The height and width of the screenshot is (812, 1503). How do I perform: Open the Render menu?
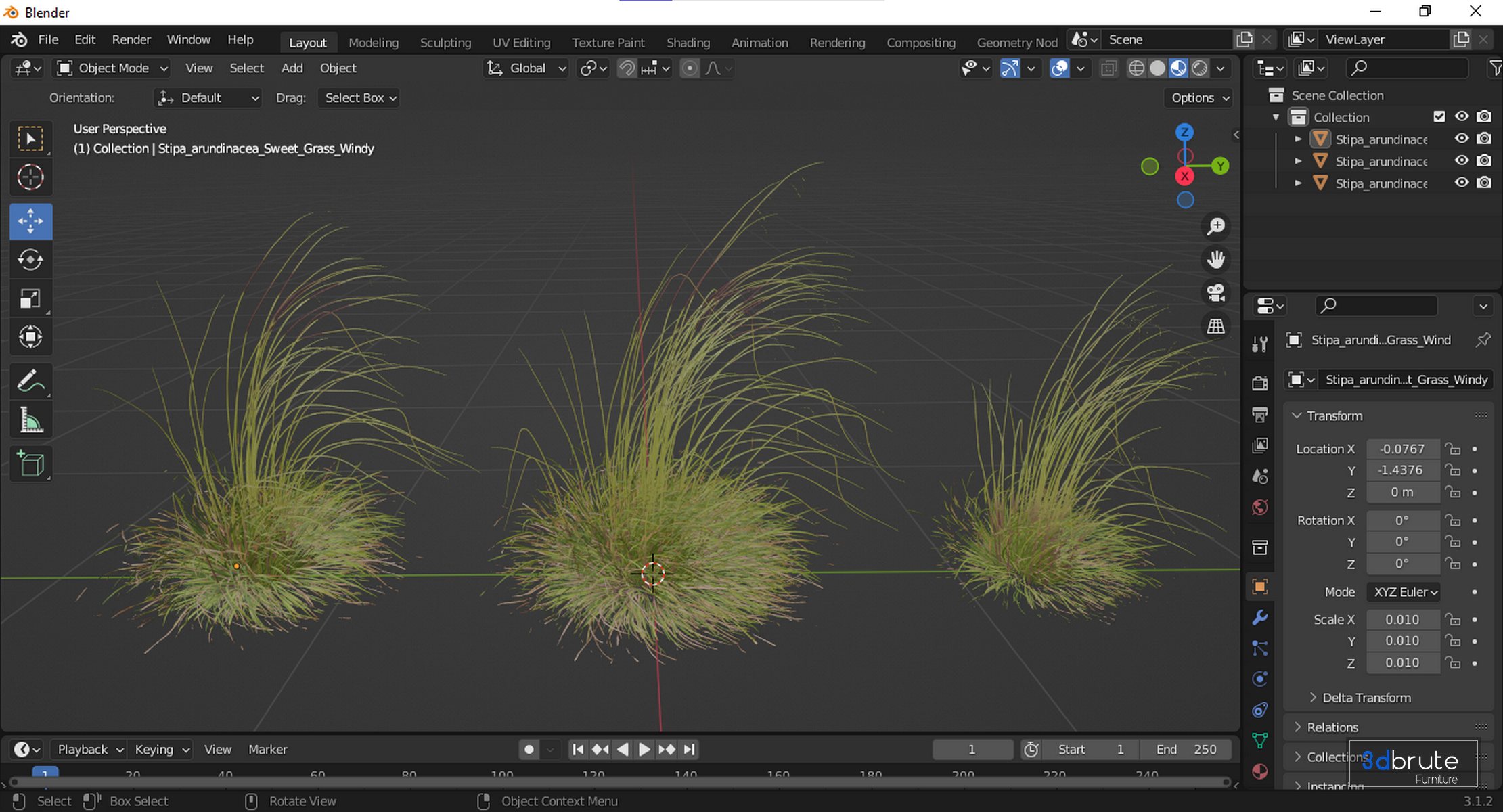(x=131, y=39)
